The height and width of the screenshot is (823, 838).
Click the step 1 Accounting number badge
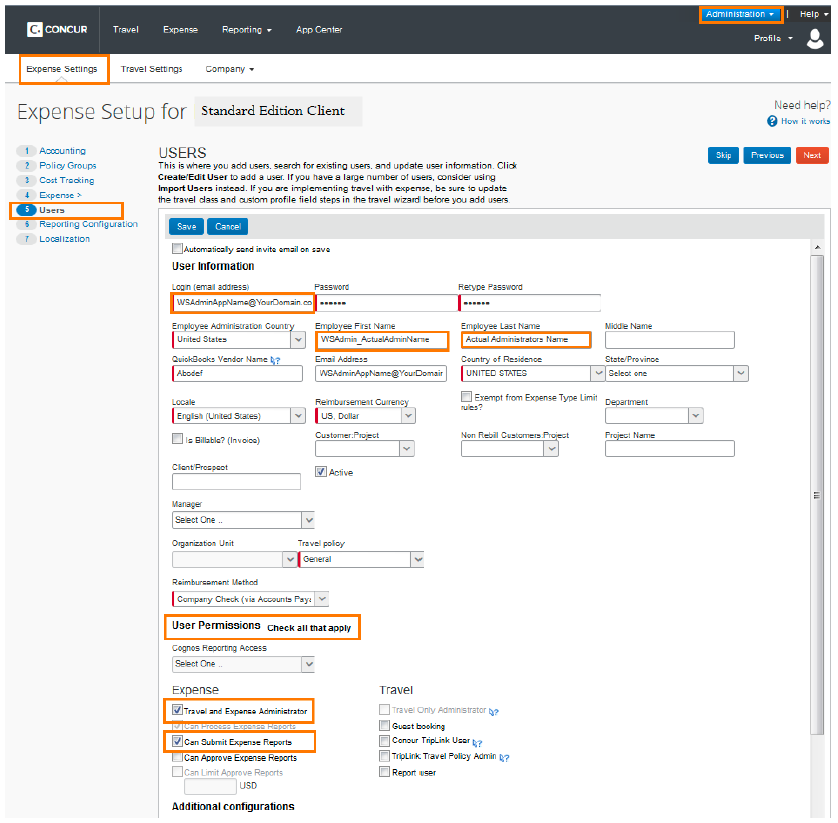coord(27,151)
